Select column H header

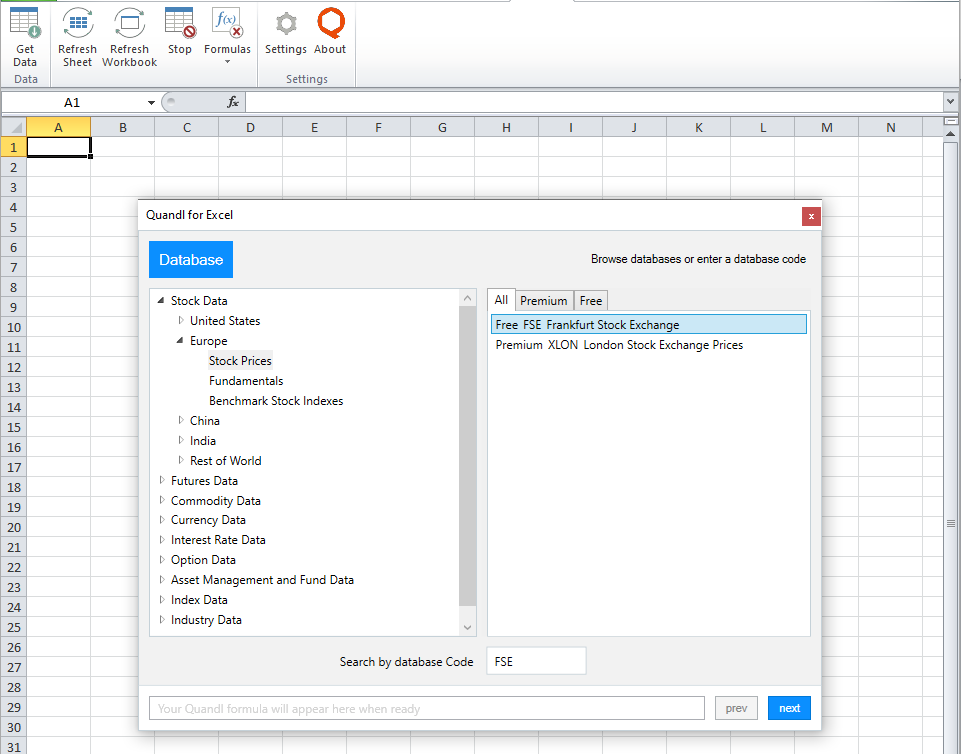click(x=506, y=128)
